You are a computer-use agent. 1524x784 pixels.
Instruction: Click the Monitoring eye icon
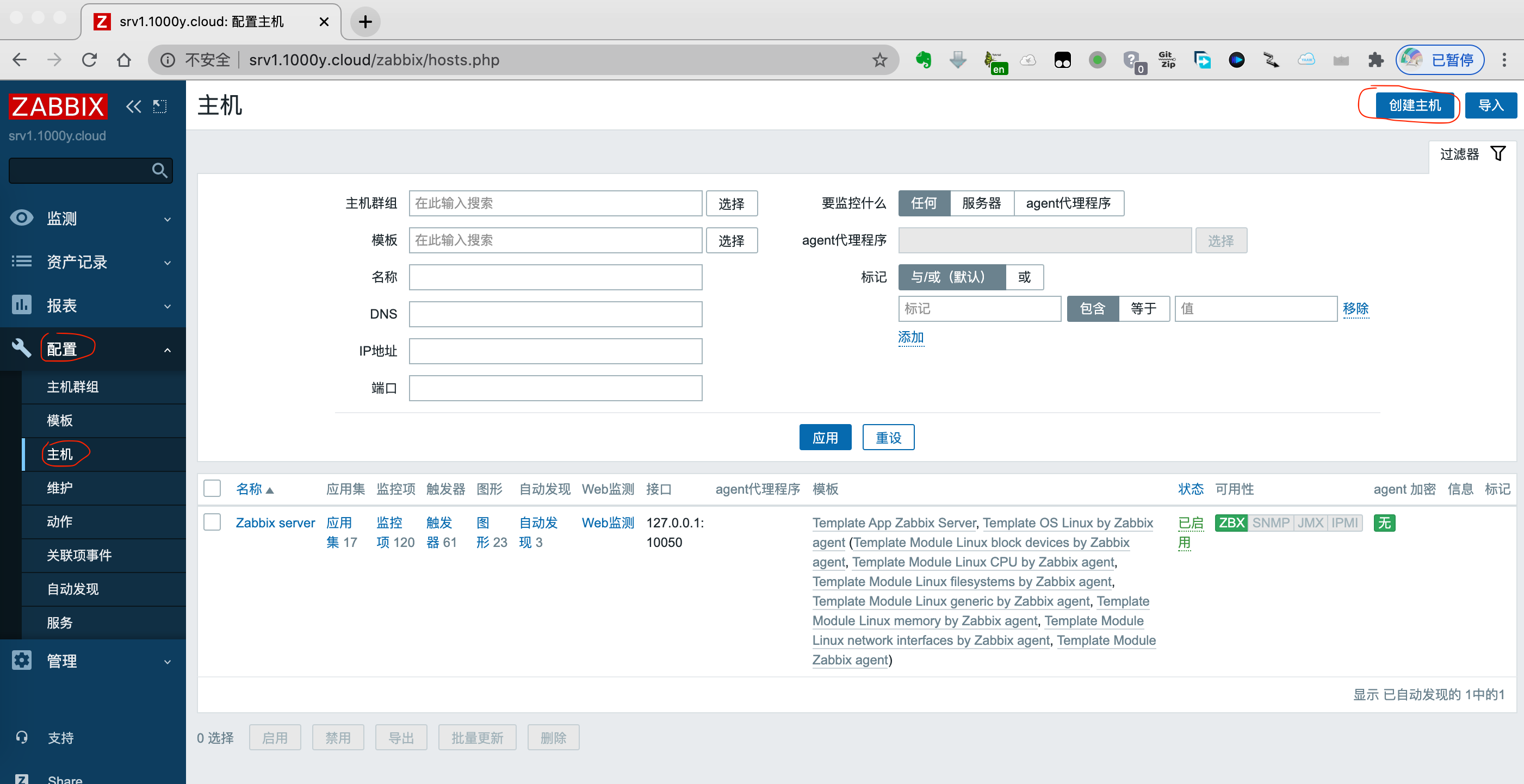[x=22, y=218]
